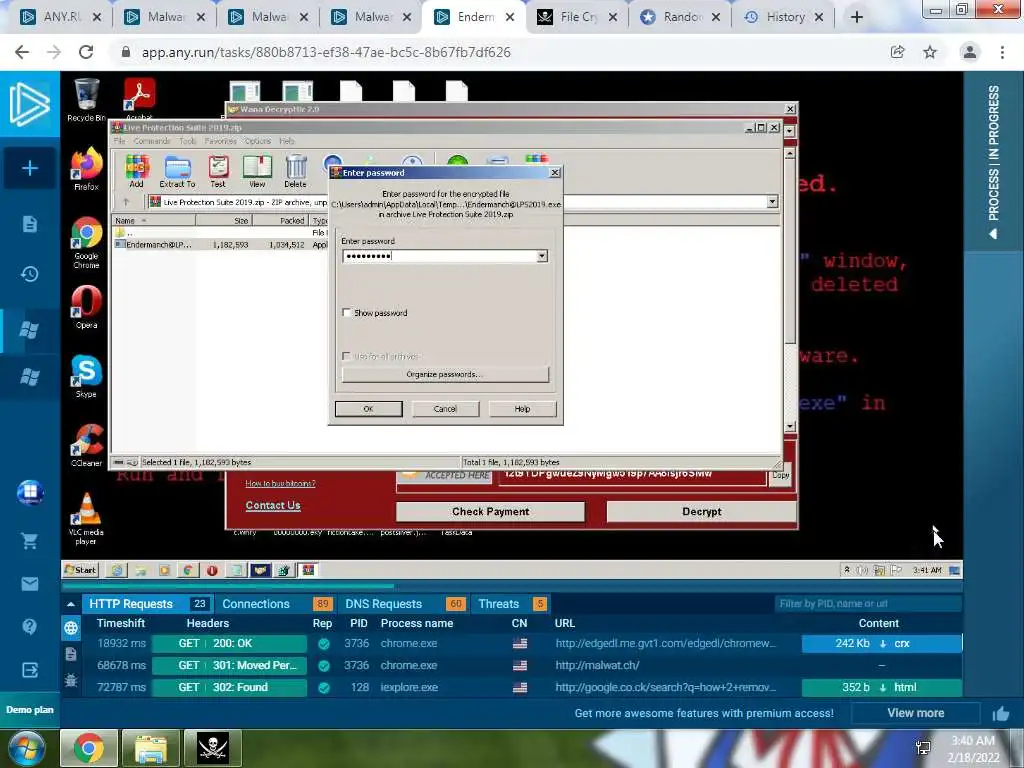The width and height of the screenshot is (1024, 768).
Task: Click the Add toolbar icon in WinRAR
Action: (x=136, y=172)
